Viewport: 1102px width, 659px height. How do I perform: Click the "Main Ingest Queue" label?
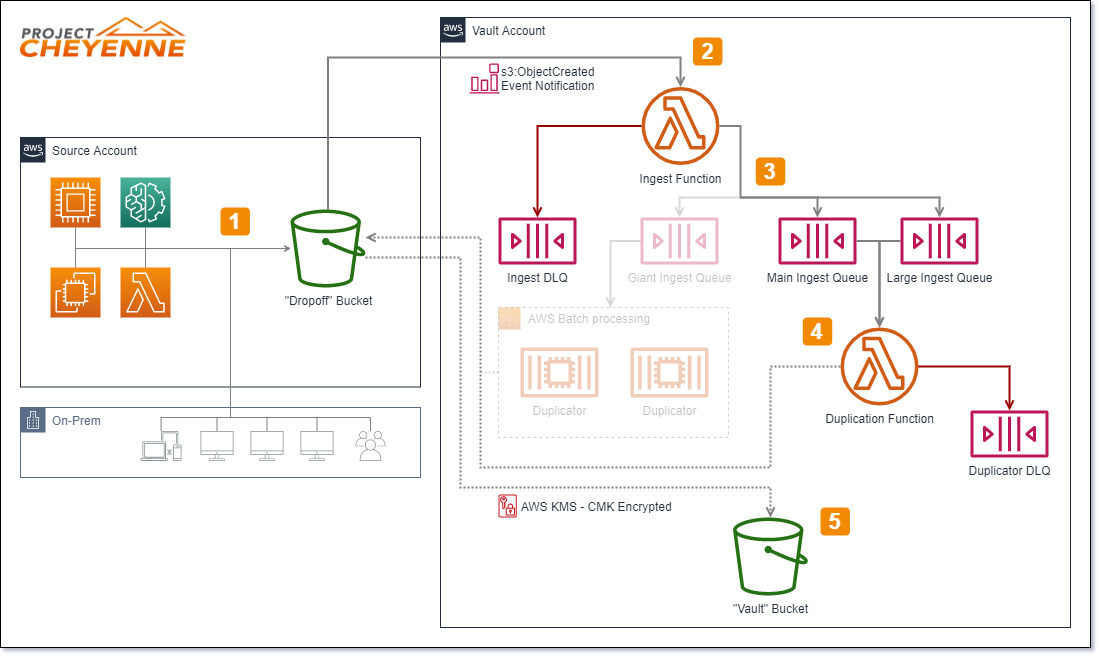tap(817, 278)
